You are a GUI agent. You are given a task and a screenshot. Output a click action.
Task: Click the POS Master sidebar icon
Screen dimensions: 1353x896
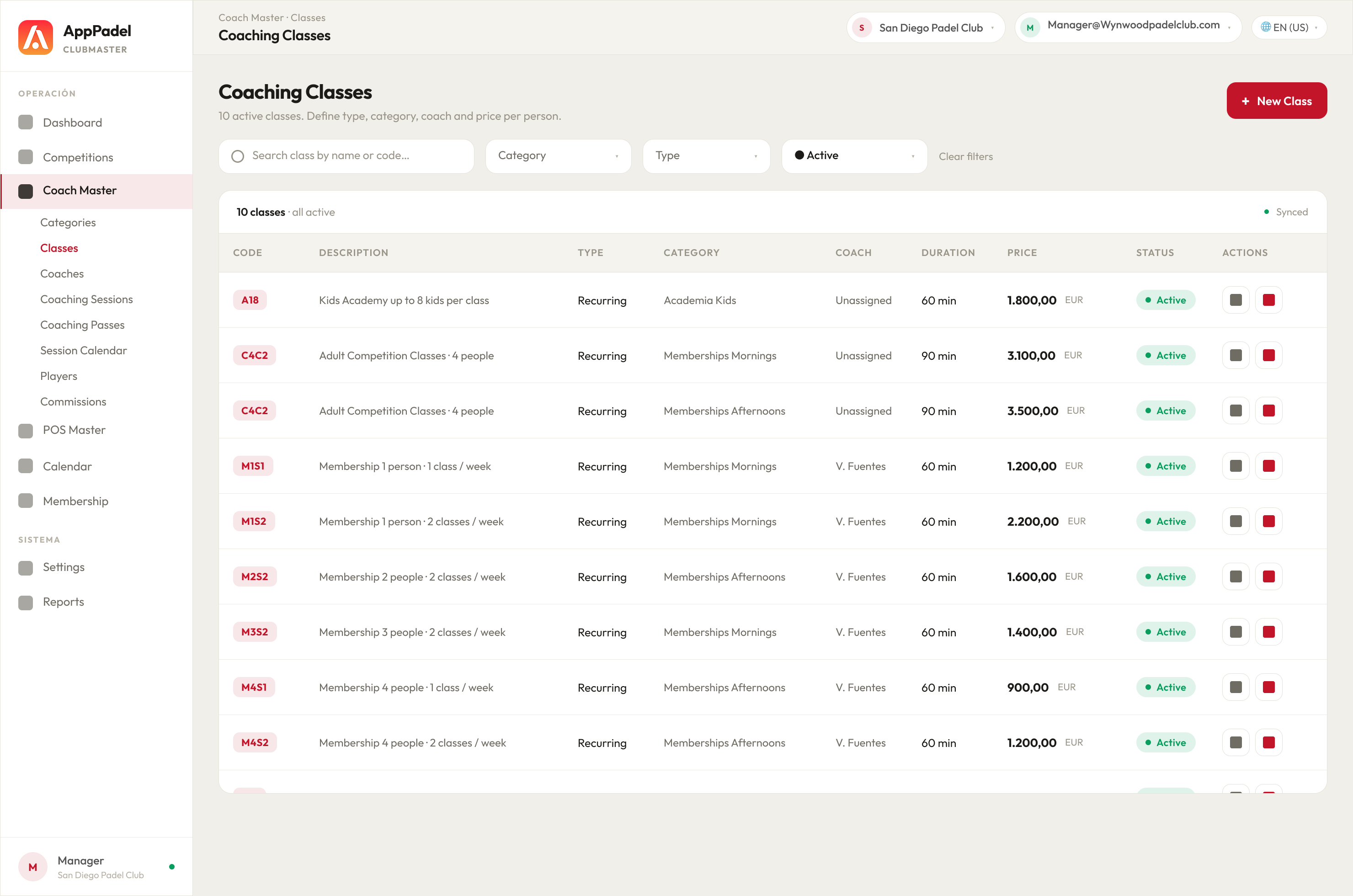point(26,430)
